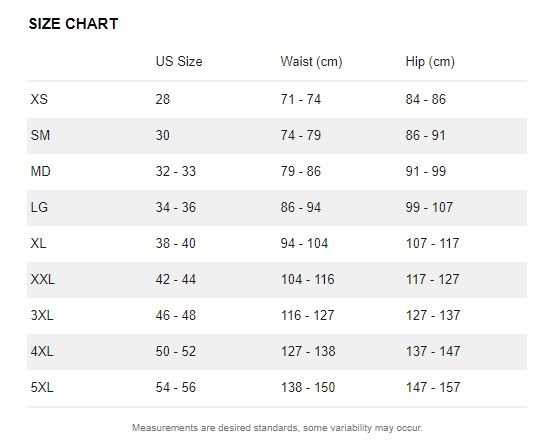
Task: Click US size value 32 - 33
Action: 176,171
